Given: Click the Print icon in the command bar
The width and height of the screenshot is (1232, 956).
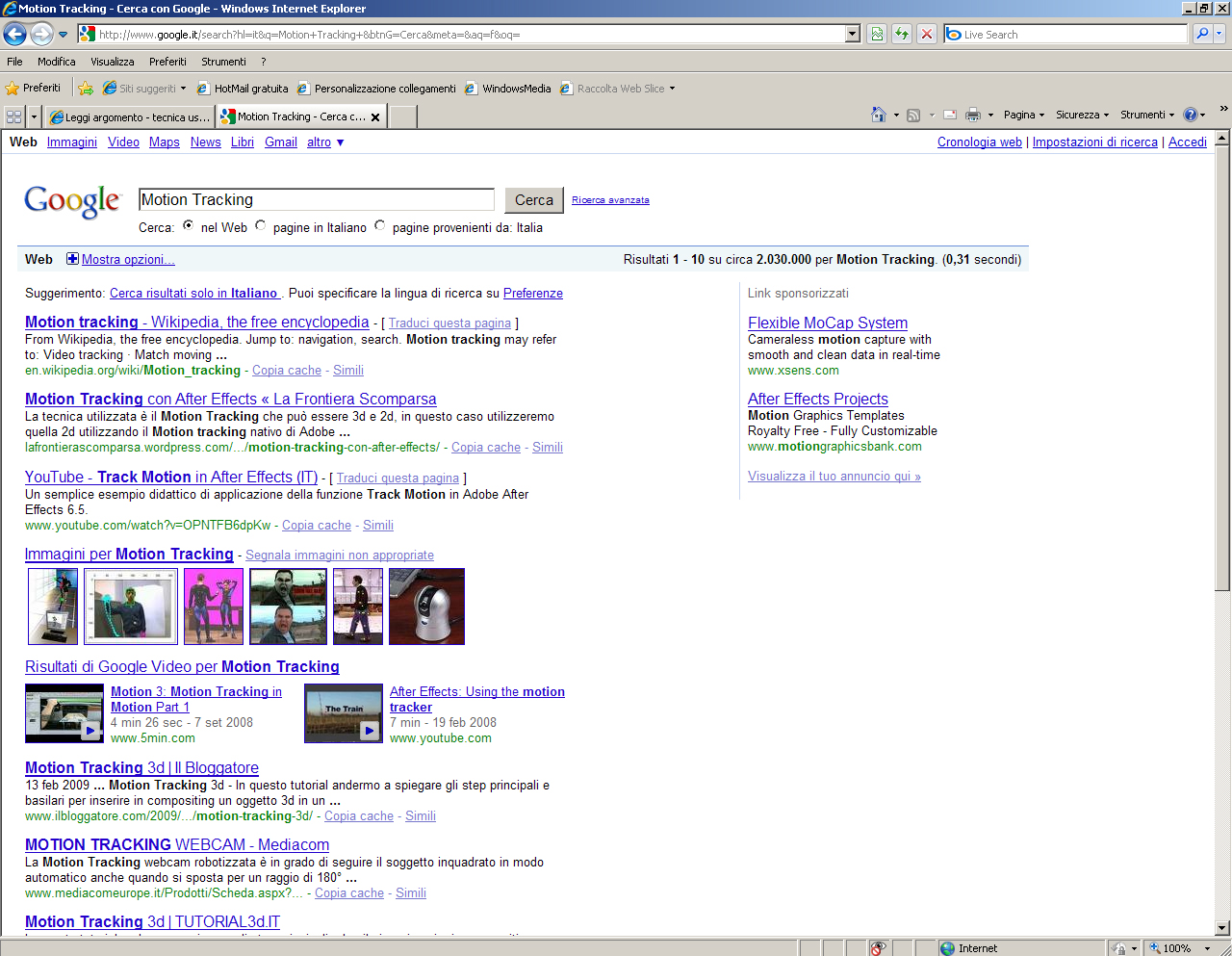Looking at the screenshot, I should (x=973, y=115).
